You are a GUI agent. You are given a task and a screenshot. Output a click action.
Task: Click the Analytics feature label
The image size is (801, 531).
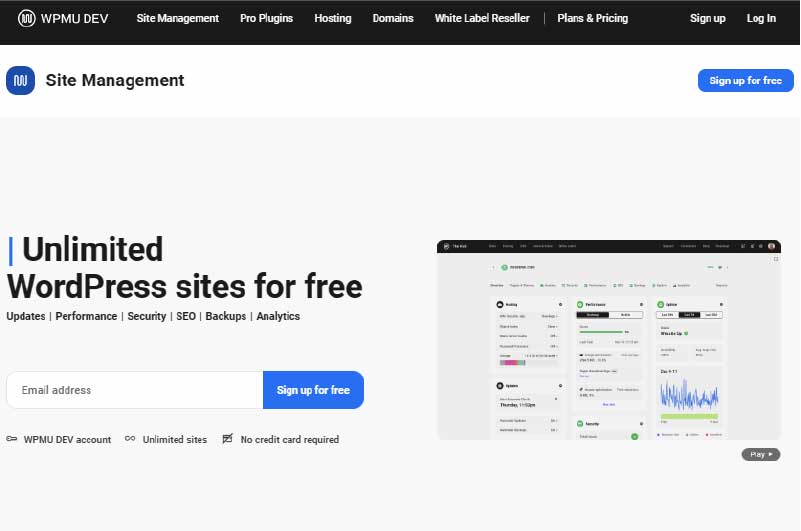[x=278, y=316]
